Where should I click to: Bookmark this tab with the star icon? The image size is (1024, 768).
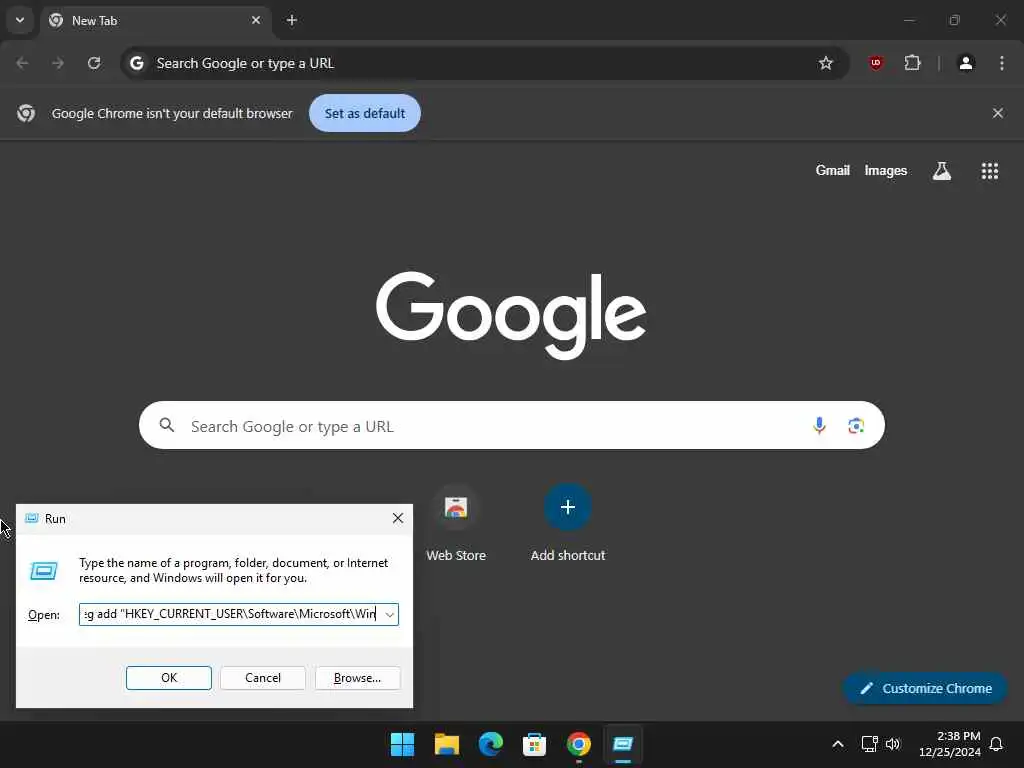pyautogui.click(x=825, y=63)
